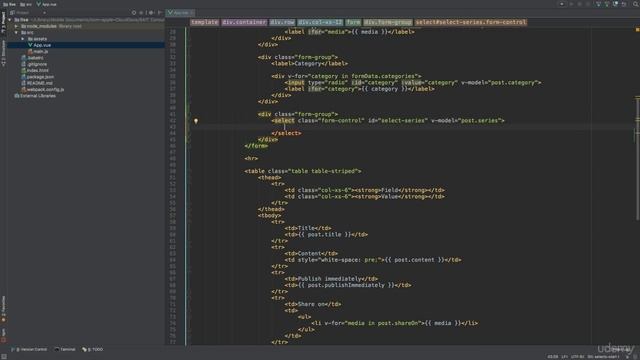Image resolution: width=640 pixels, height=360 pixels.
Task: Click App.vue in navigation bar
Action: coord(46,4)
